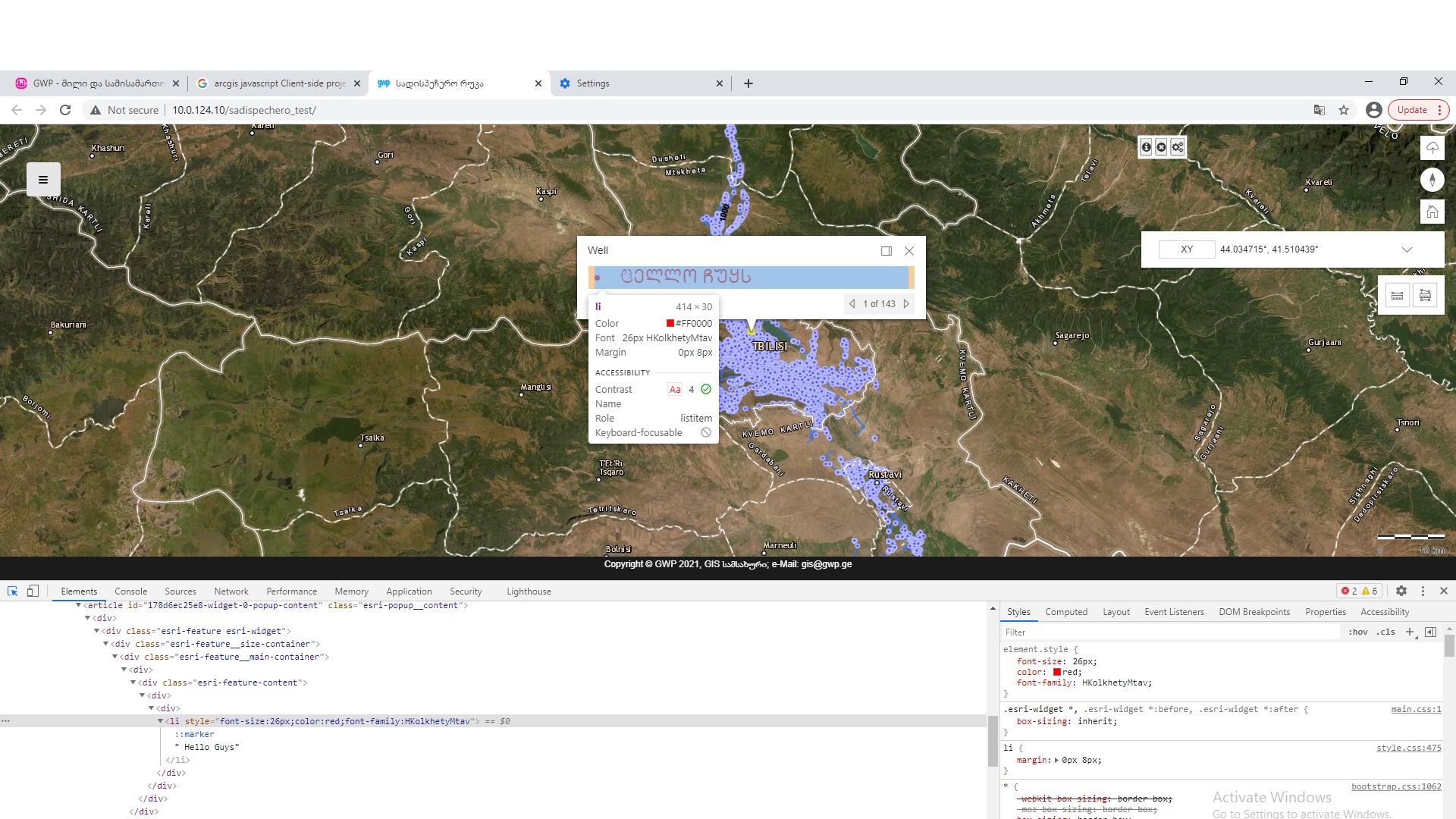Open style.css:475 source link

point(1408,748)
